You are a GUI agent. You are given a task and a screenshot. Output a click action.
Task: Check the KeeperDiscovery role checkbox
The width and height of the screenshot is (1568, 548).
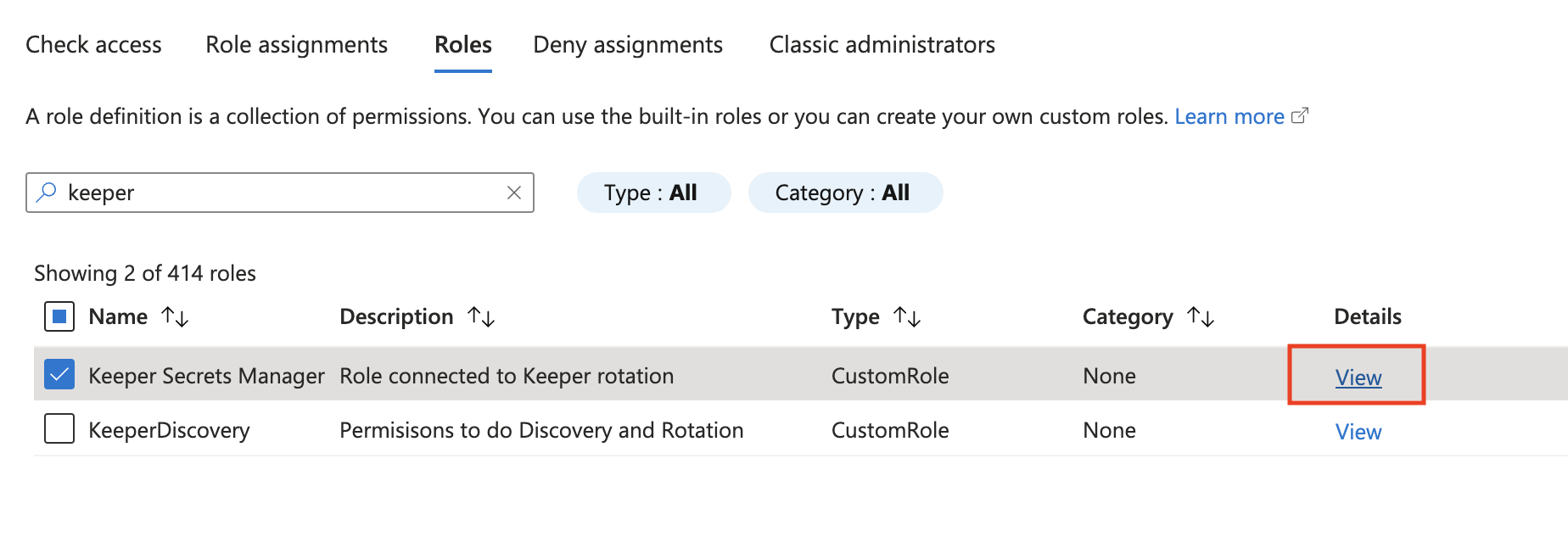(x=59, y=428)
